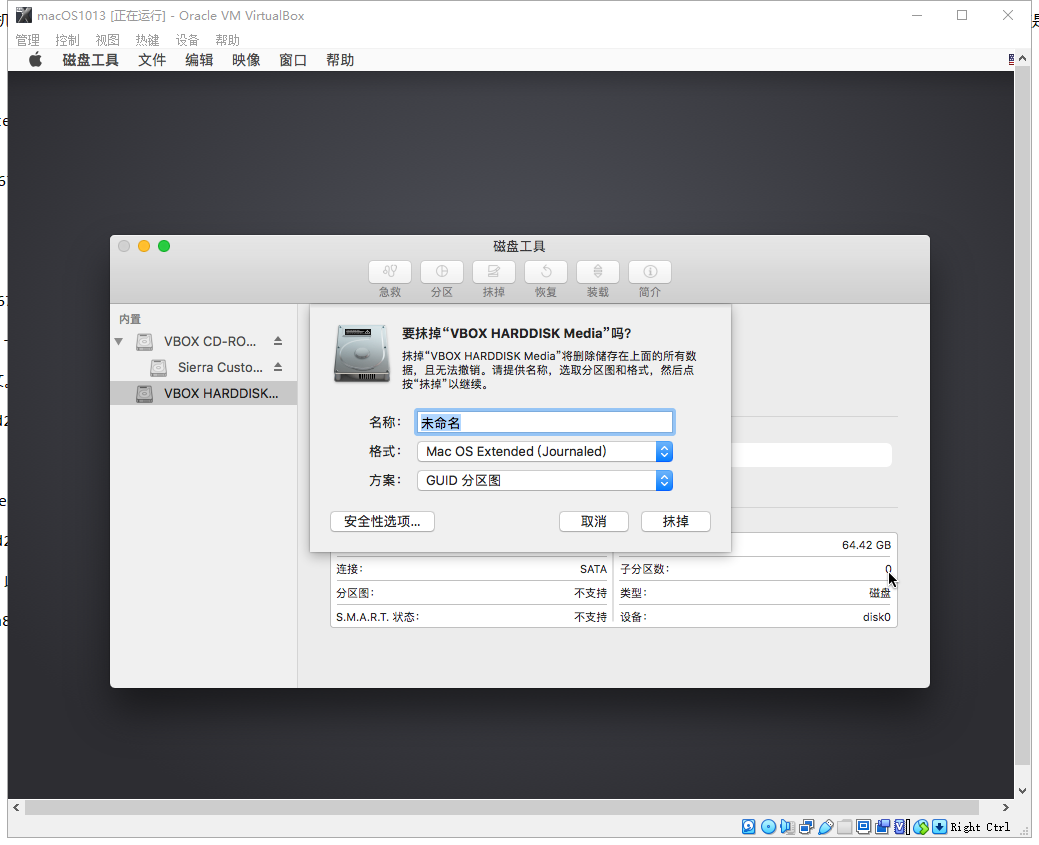Click the Partition (分区) toolbar icon
Screen dimensions: 1039x845
(x=441, y=272)
